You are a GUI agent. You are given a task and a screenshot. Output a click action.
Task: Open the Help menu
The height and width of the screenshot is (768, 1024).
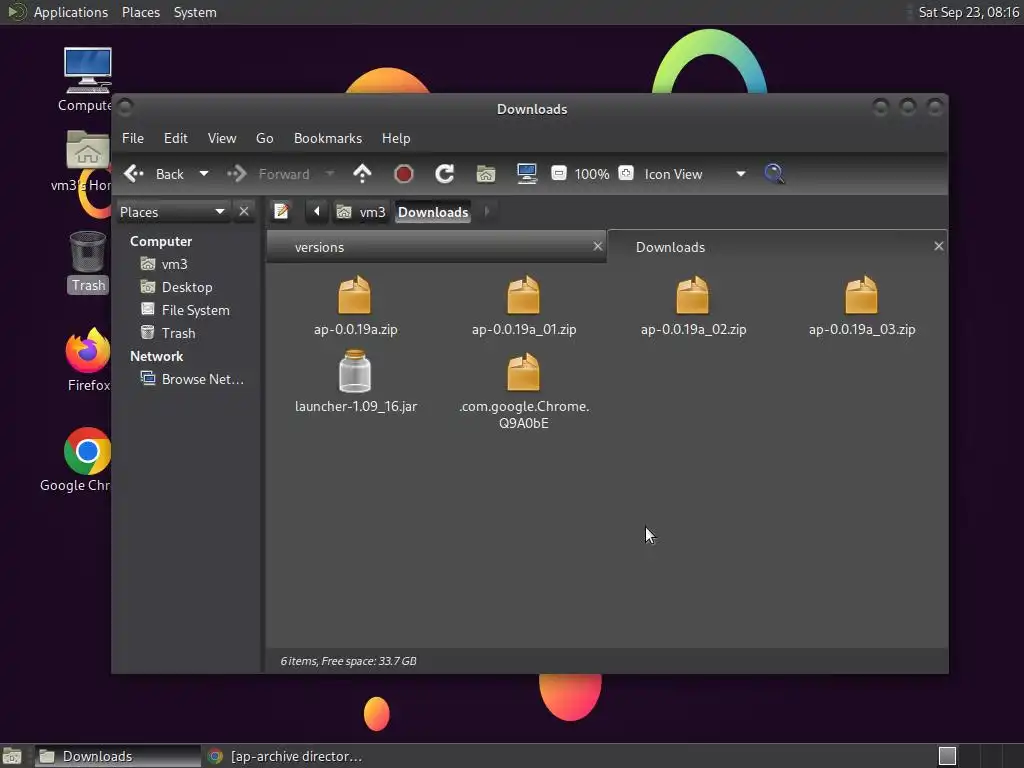(396, 138)
